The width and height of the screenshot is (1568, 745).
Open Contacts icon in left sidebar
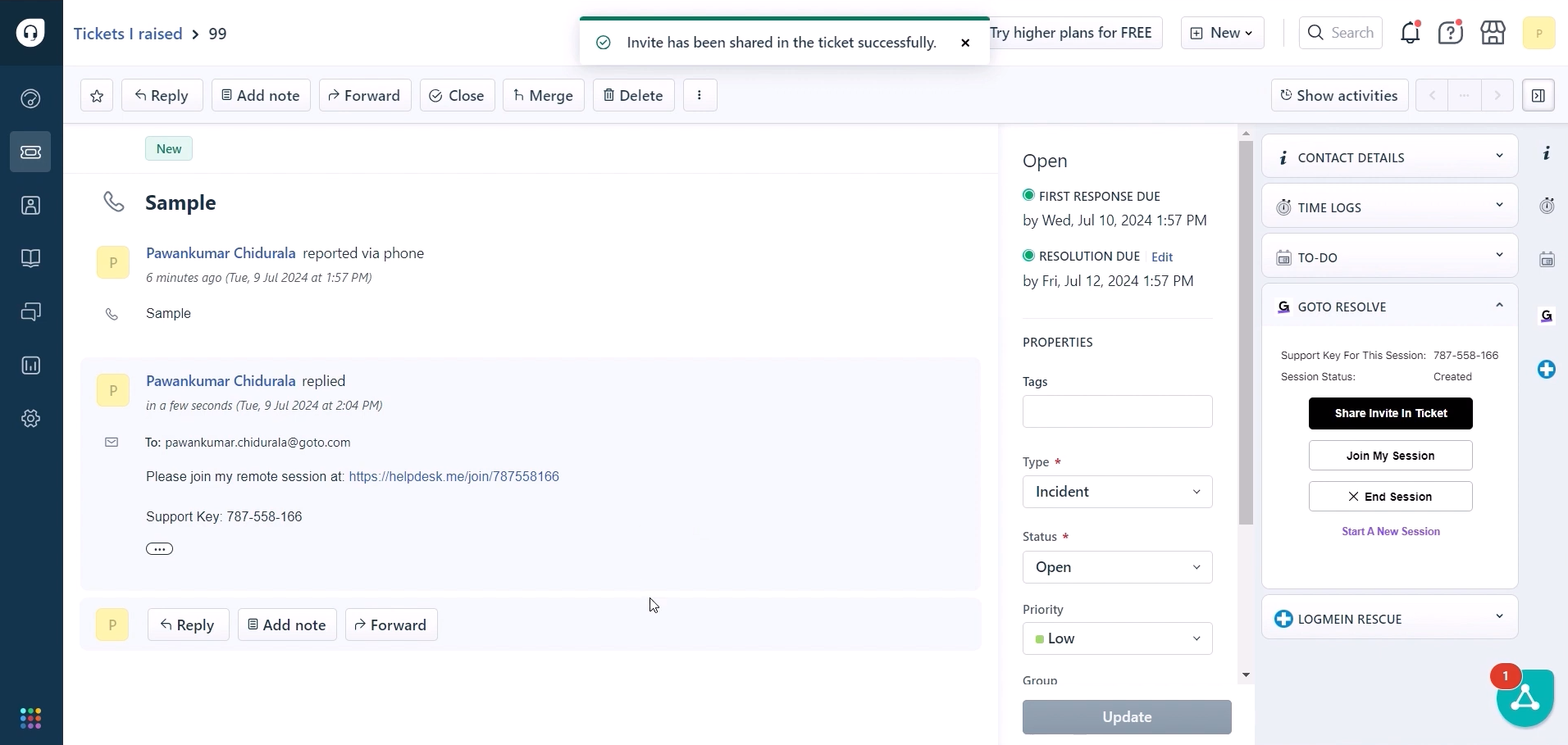coord(30,206)
